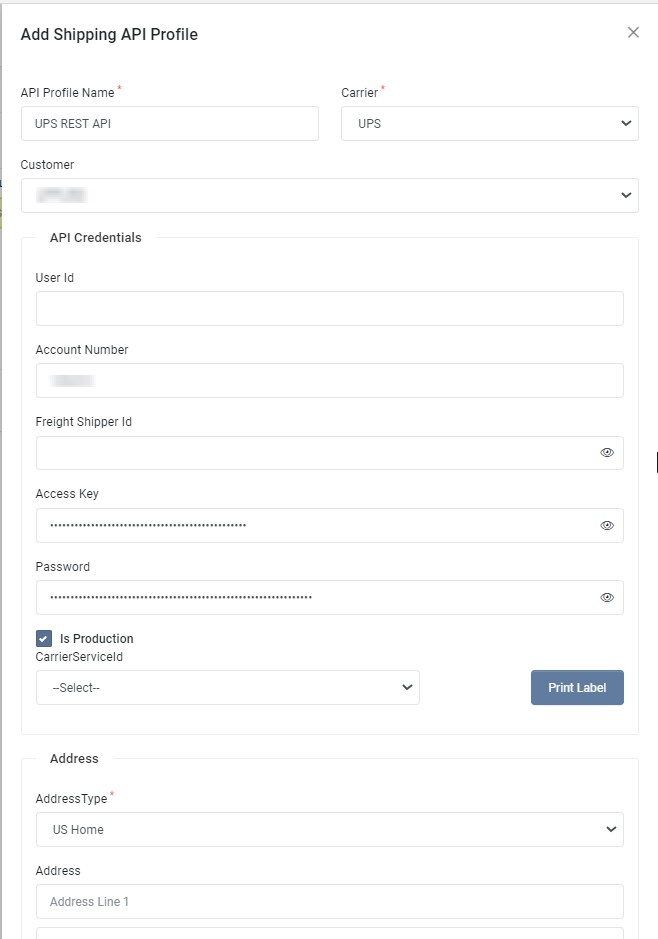Expand the Customer dropdown
This screenshot has width=658, height=939.
pyautogui.click(x=329, y=195)
